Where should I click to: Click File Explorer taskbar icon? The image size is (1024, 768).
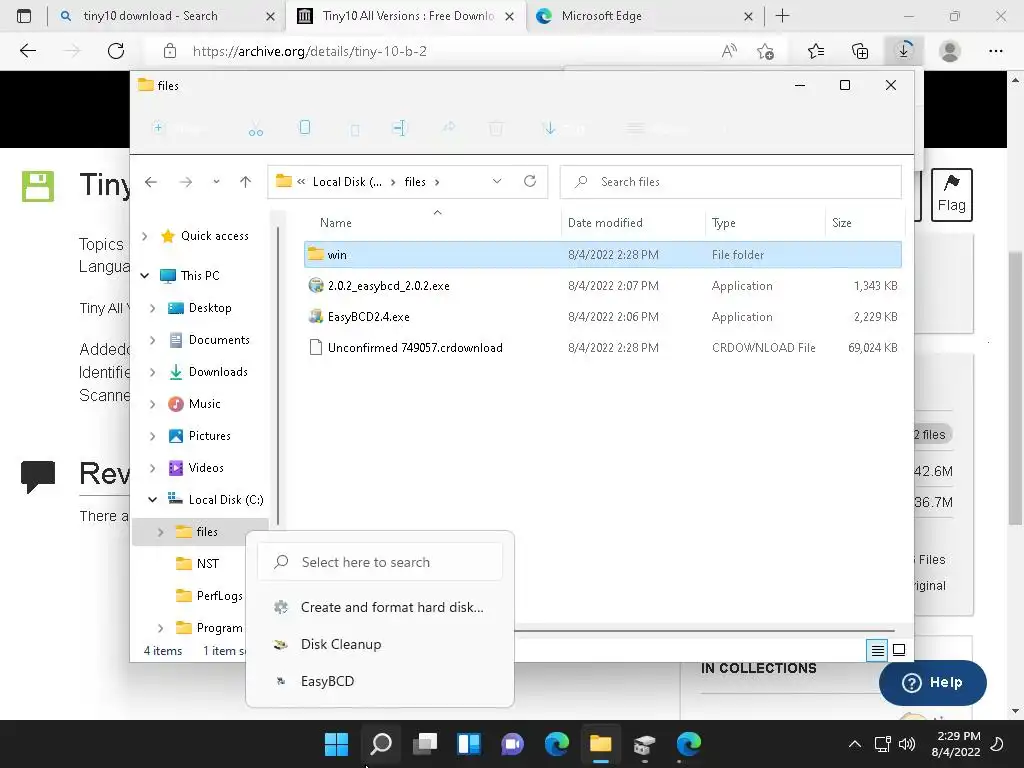(x=600, y=744)
